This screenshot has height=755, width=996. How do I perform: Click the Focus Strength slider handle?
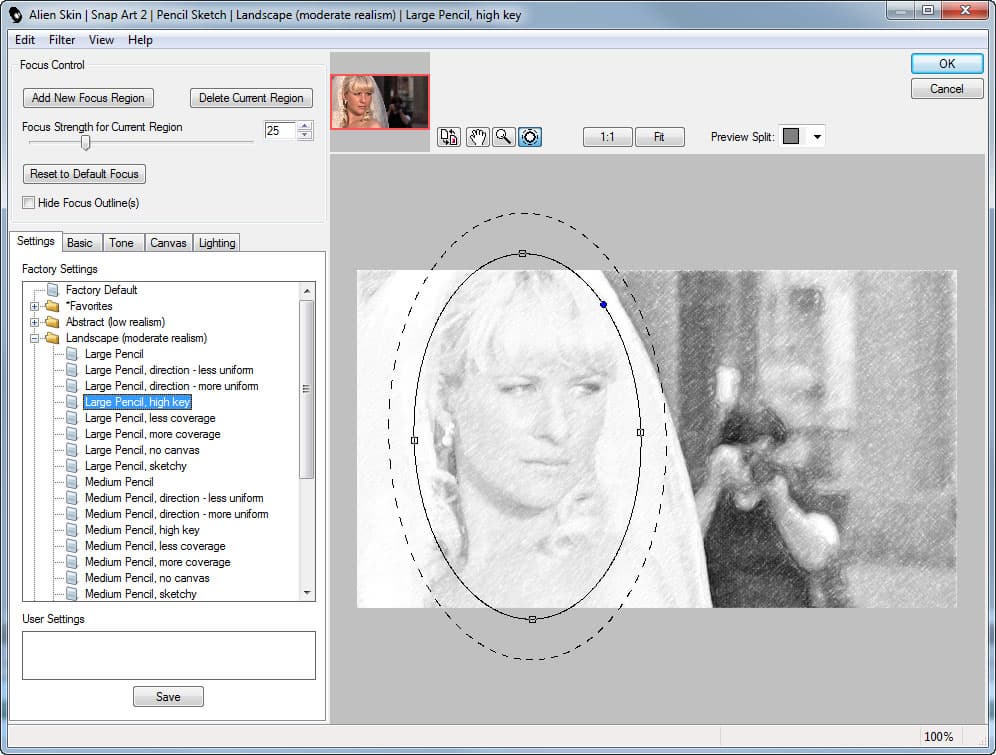tap(86, 143)
